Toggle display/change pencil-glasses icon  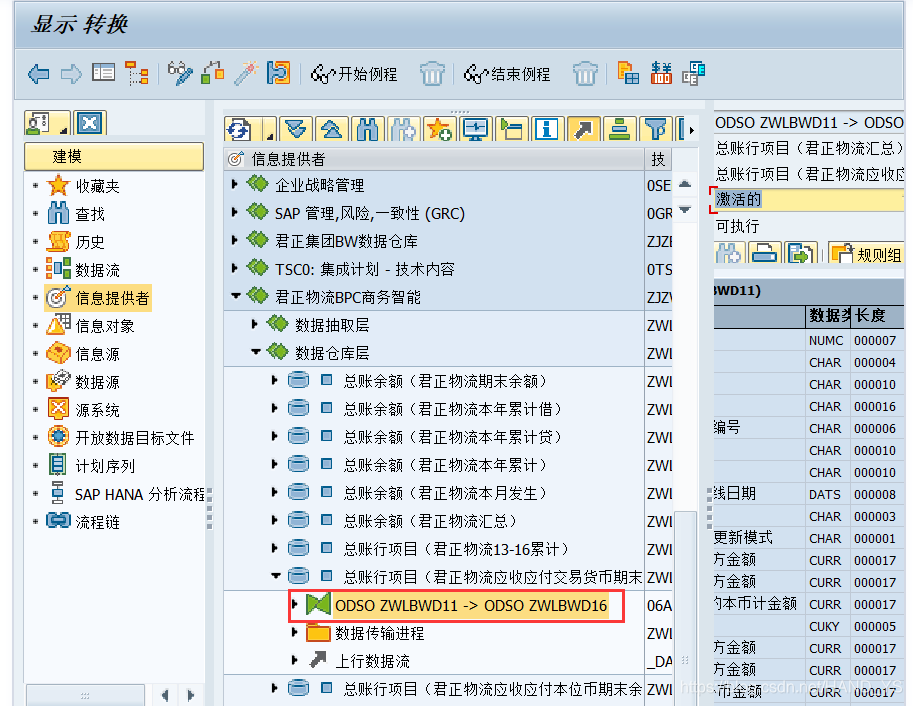(x=179, y=73)
